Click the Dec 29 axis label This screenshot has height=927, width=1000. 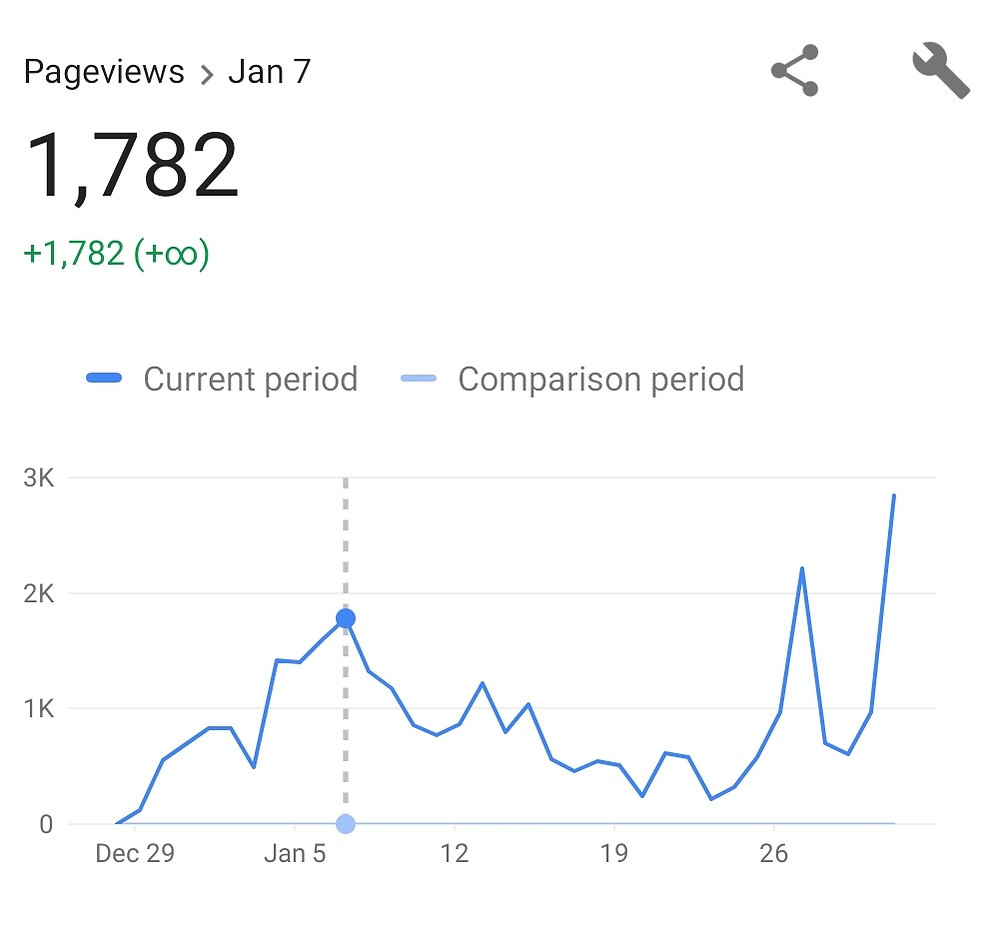tap(135, 853)
